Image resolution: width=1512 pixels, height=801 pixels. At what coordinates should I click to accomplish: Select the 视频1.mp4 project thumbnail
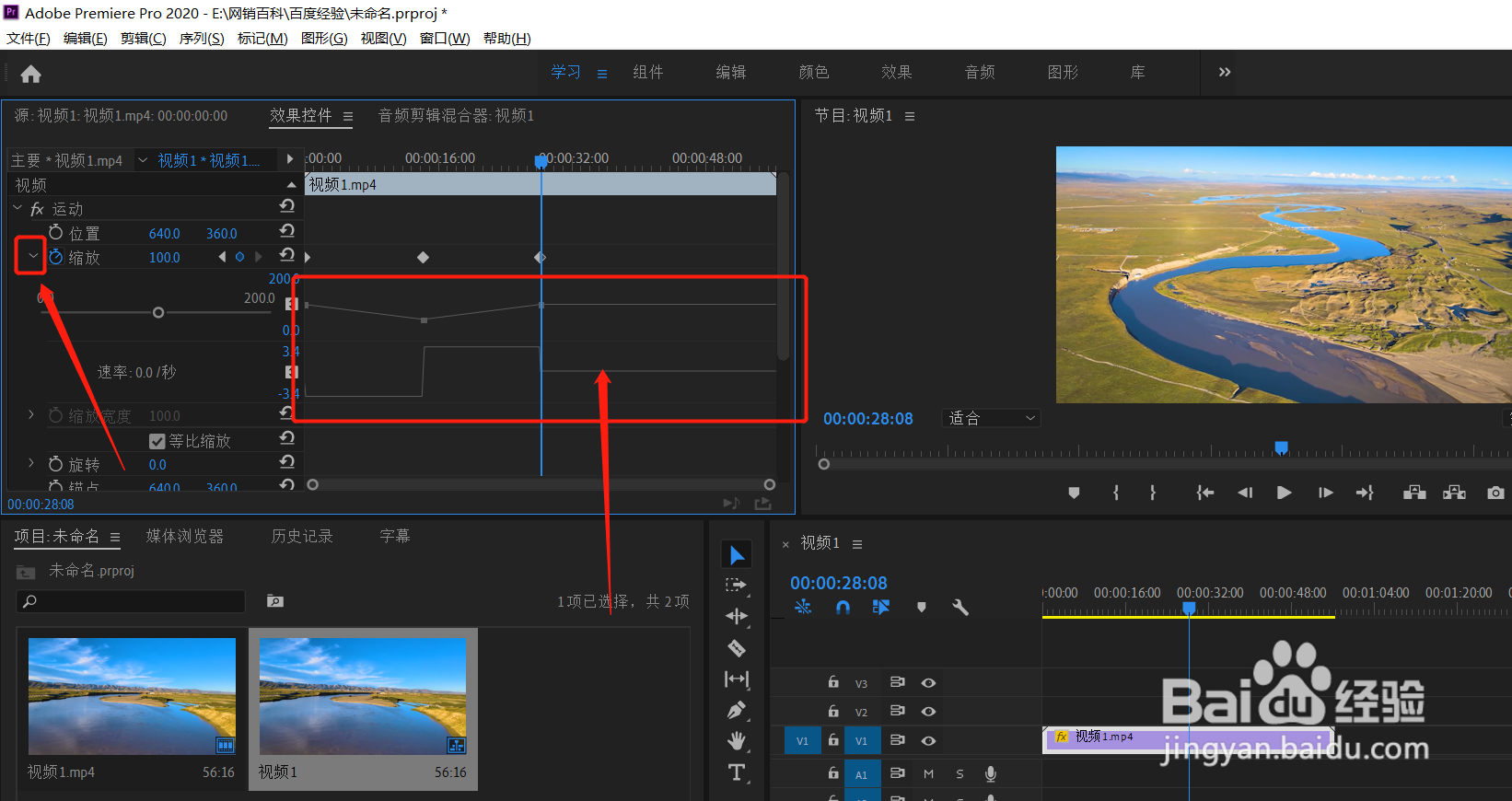coord(132,696)
